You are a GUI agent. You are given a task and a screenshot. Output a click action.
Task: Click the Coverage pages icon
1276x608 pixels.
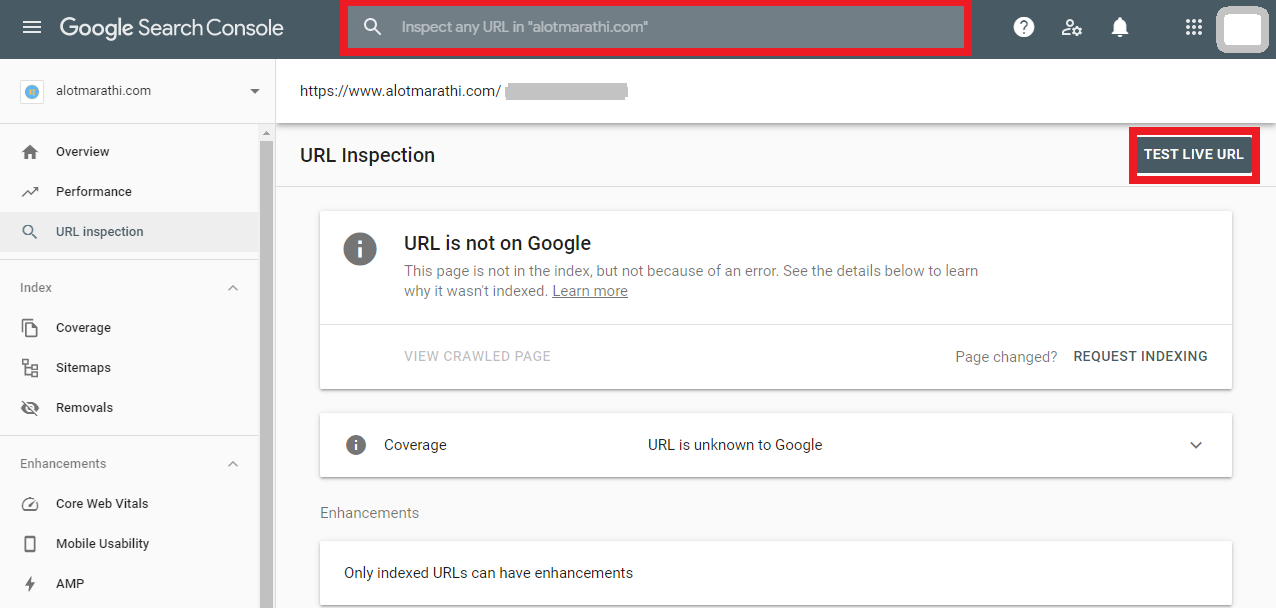pyautogui.click(x=30, y=328)
